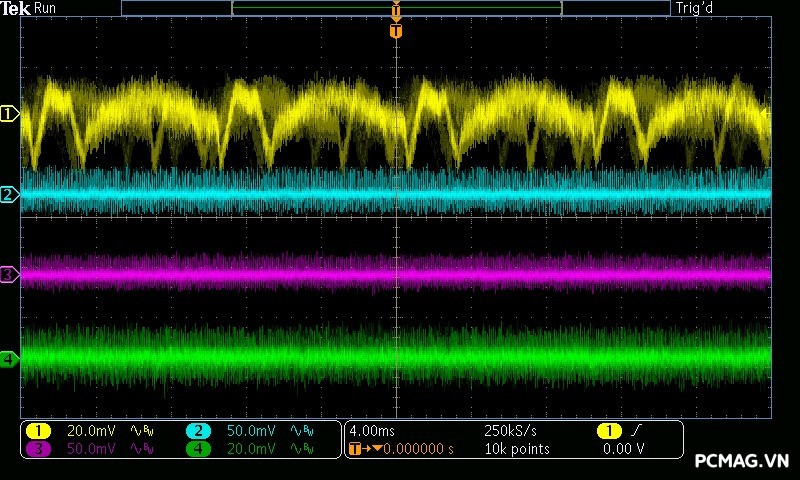Click the Tek logo

[16, 9]
